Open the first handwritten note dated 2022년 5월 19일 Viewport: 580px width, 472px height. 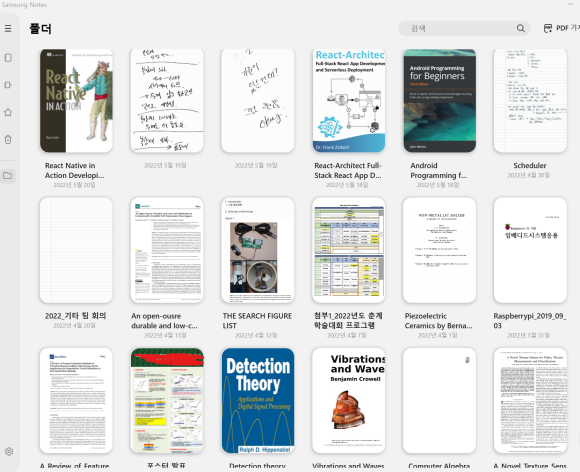tap(167, 101)
